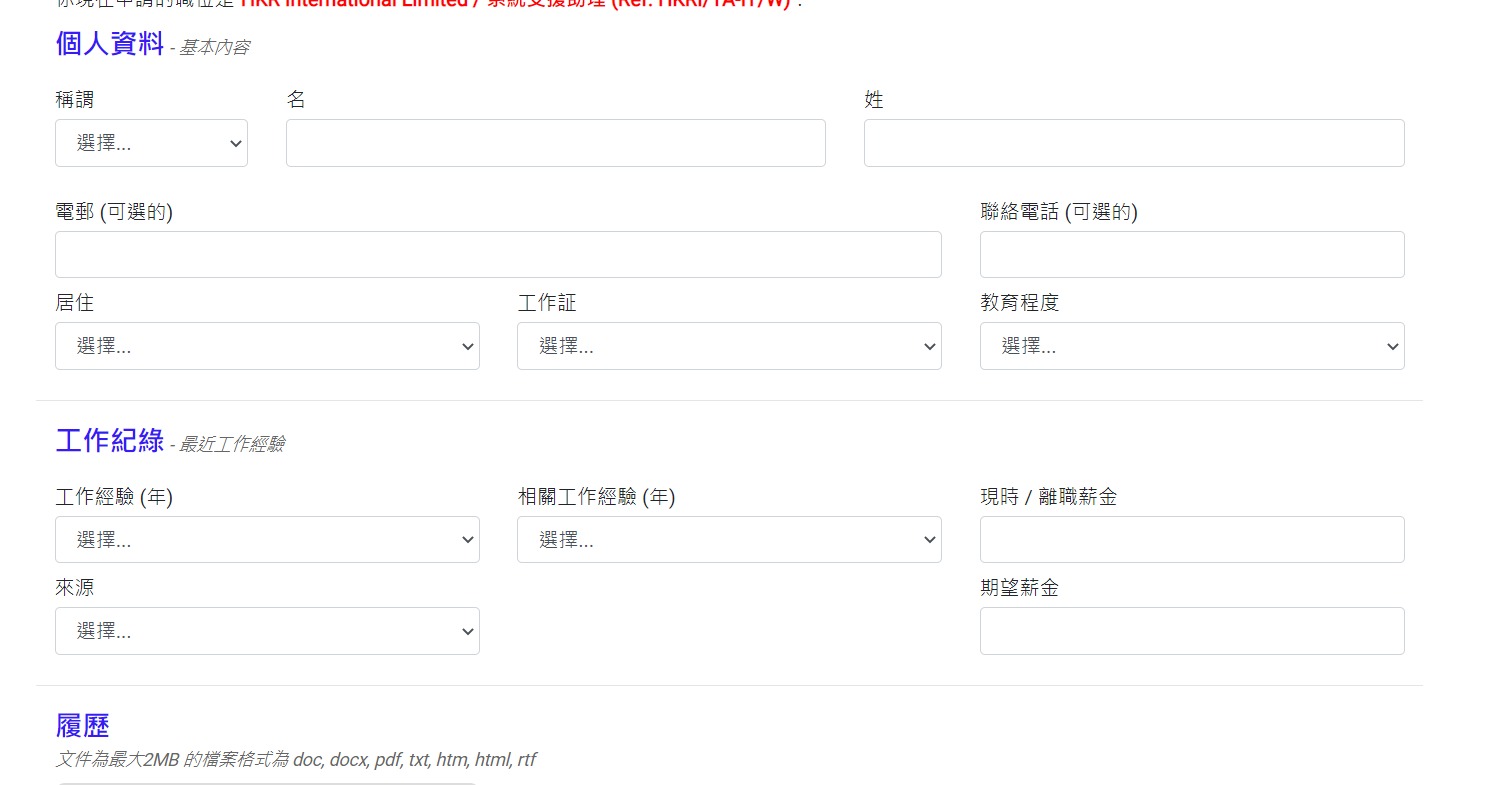The height and width of the screenshot is (785, 1490).
Task: Open the 稱謂 title dropdown
Action: [x=151, y=143]
